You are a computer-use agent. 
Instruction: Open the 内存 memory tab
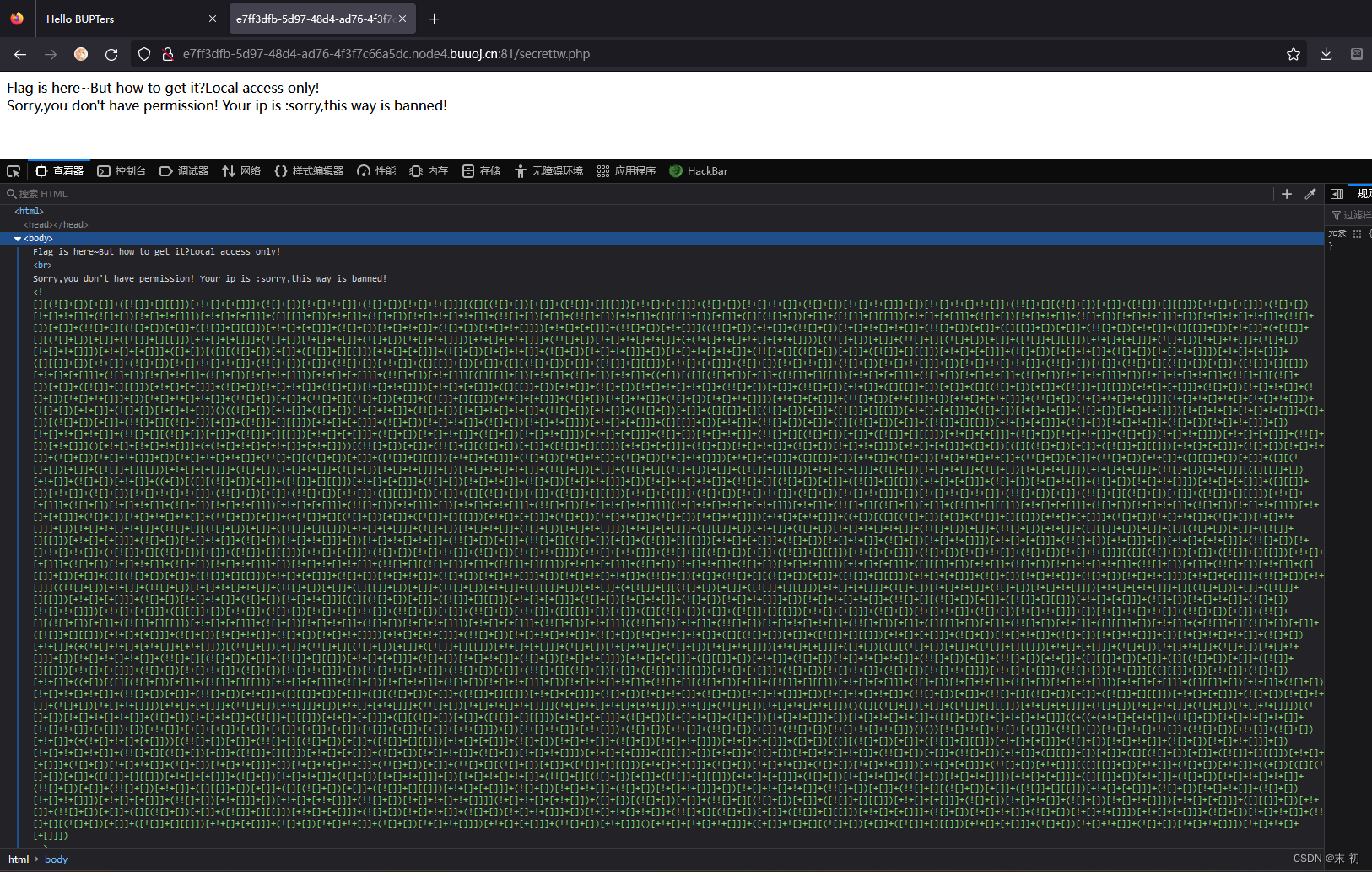429,171
